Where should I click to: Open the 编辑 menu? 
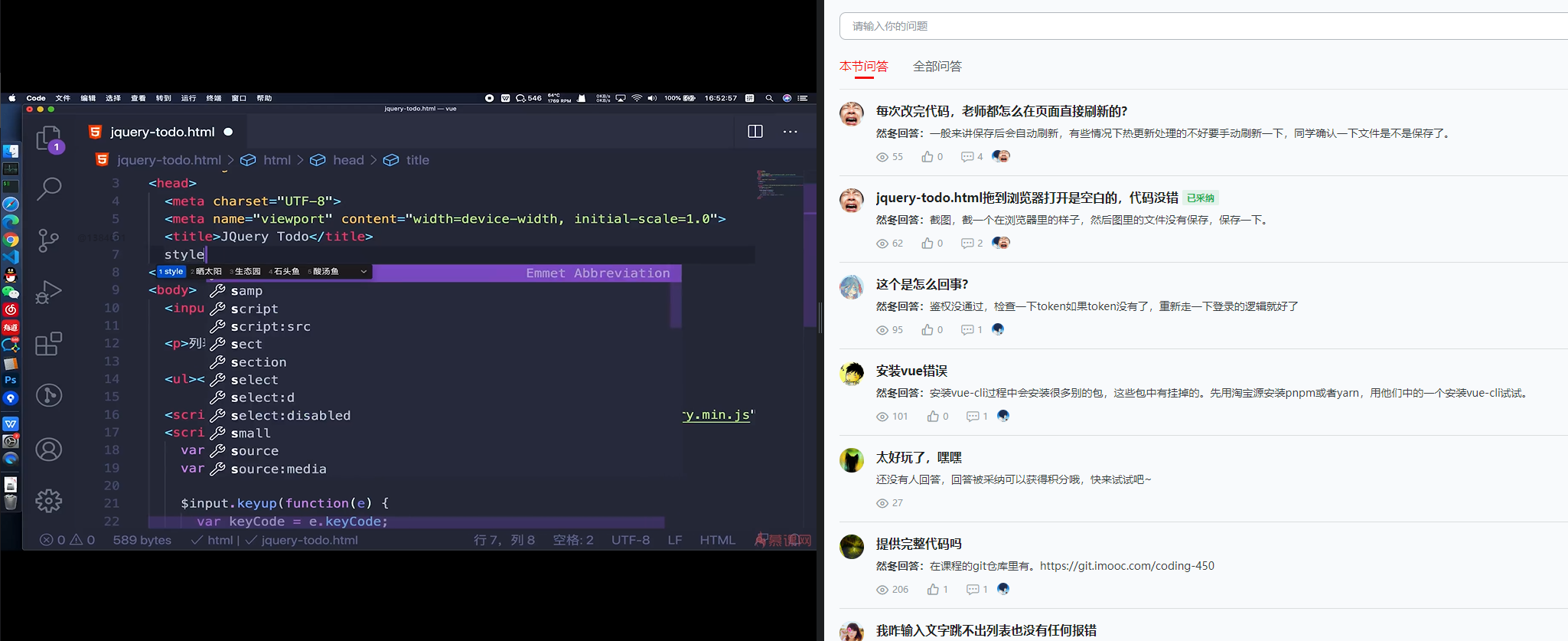click(x=88, y=98)
